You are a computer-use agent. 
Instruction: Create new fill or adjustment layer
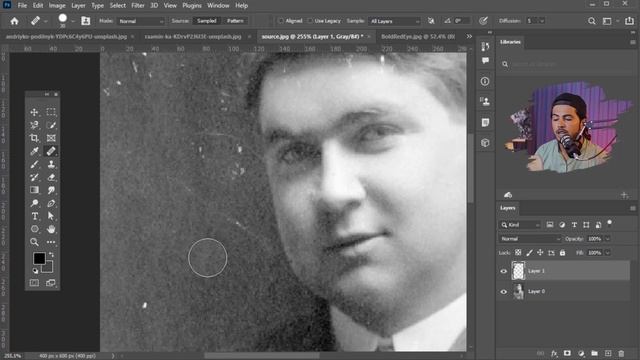point(581,353)
